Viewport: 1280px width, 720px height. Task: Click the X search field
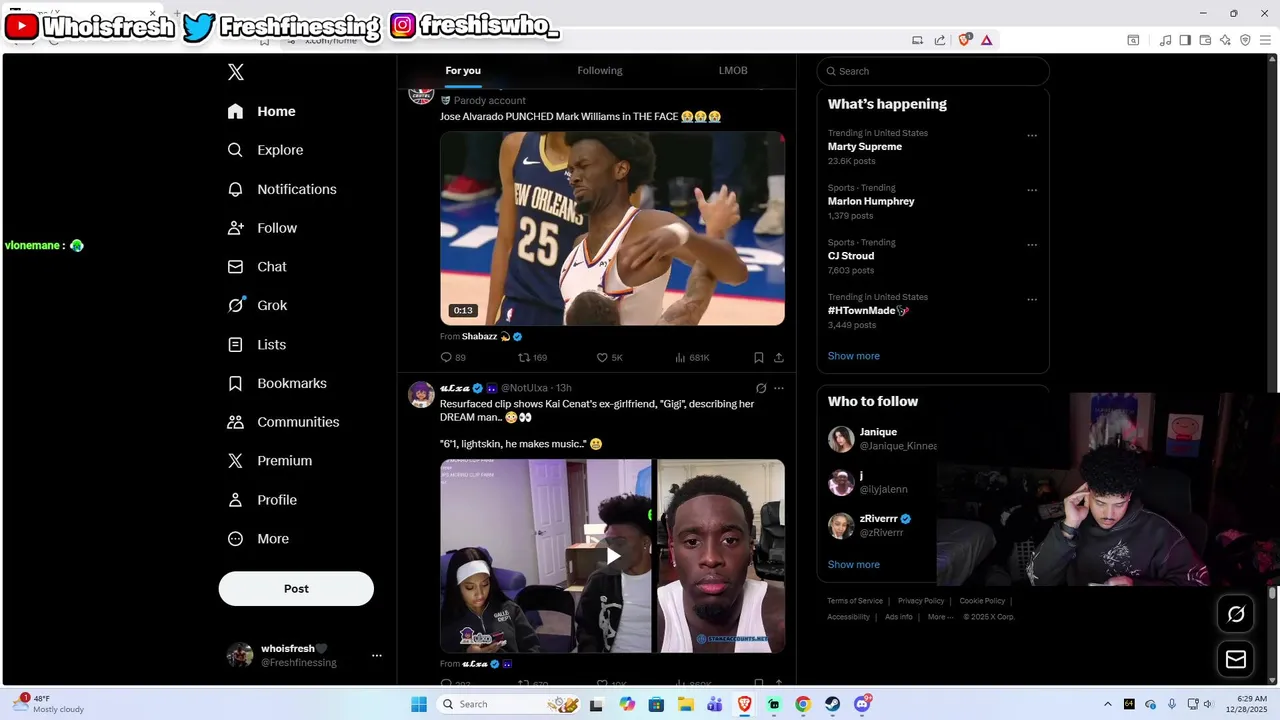pyautogui.click(x=933, y=71)
